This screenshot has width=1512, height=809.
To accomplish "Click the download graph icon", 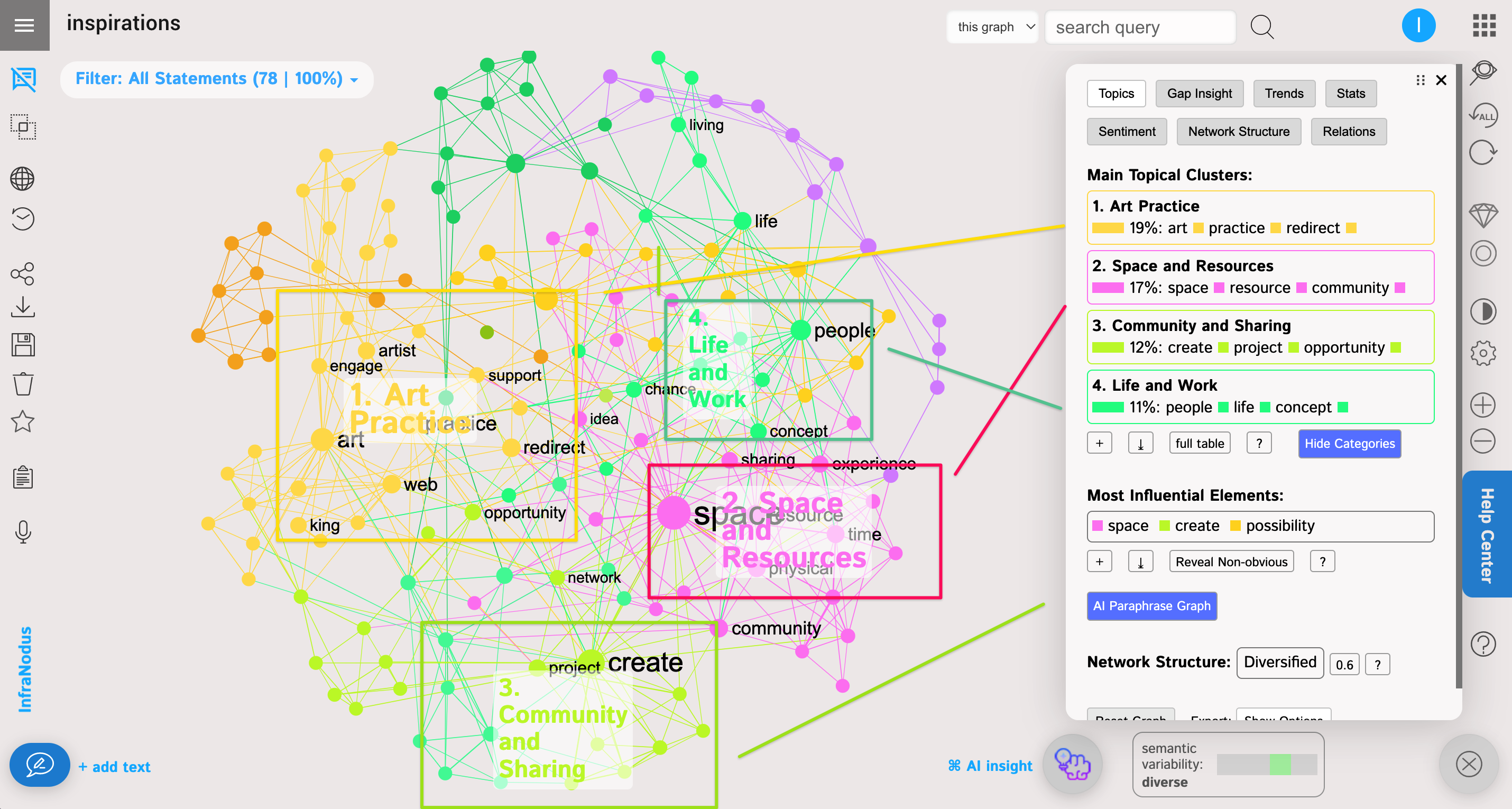I will pyautogui.click(x=22, y=307).
